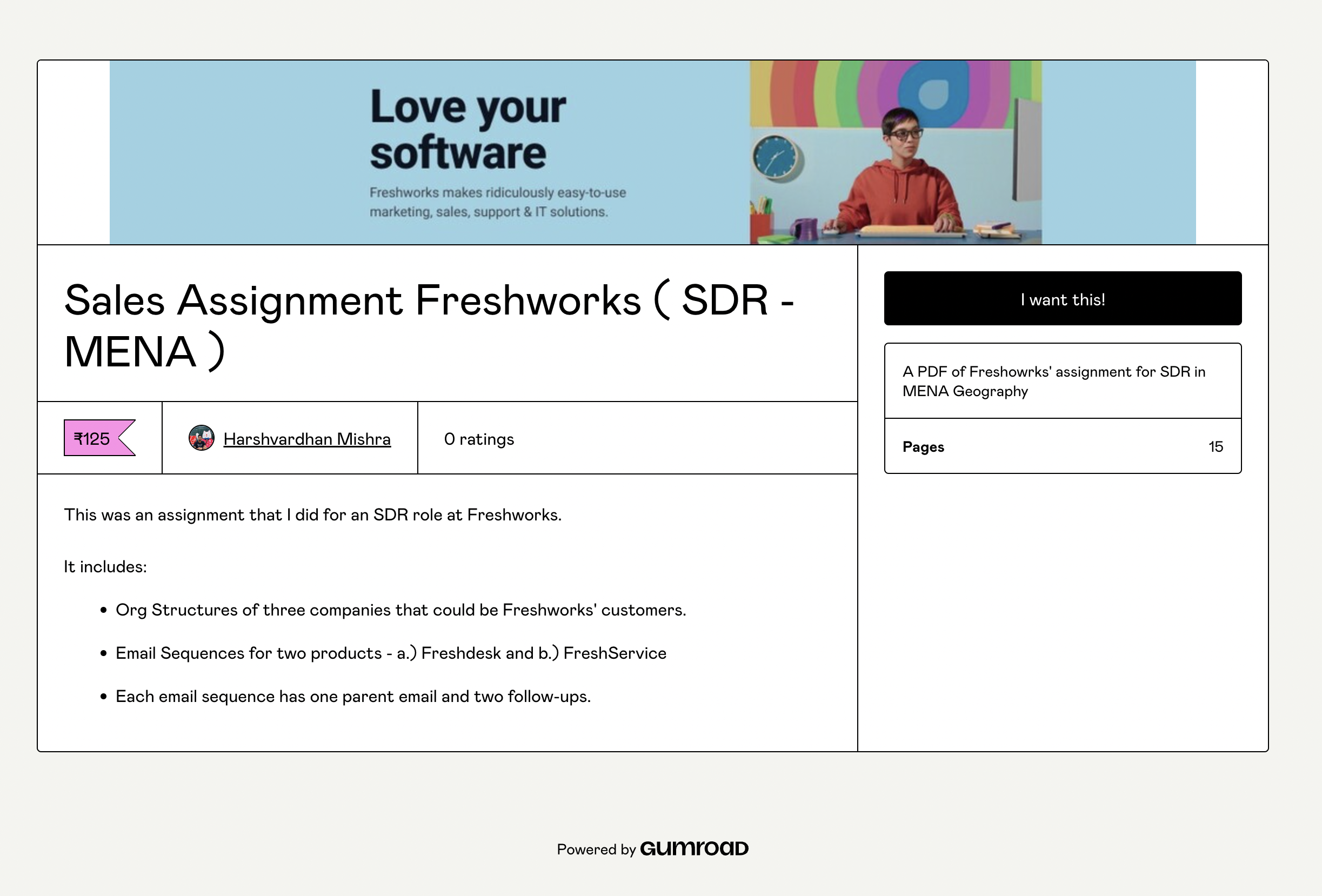Click the "Each email sequence has one parent" bullet
The height and width of the screenshot is (896, 1322).
coord(353,697)
